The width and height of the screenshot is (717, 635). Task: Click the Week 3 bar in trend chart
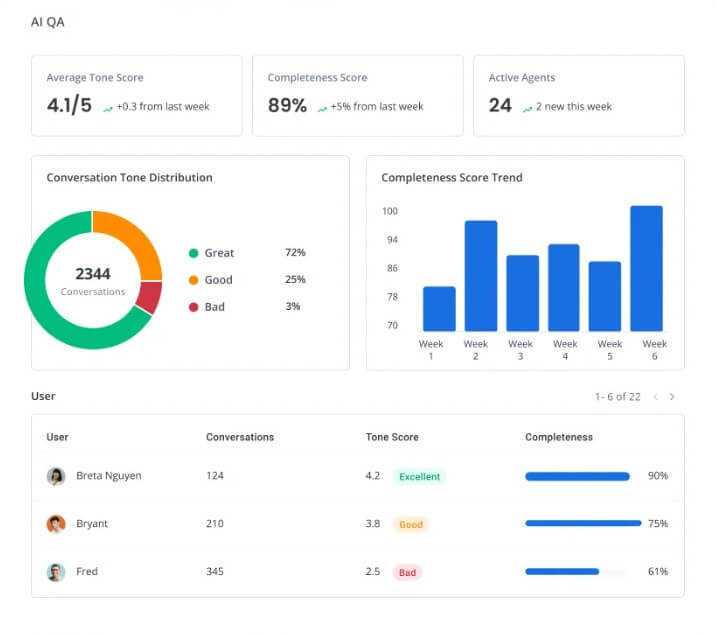523,293
